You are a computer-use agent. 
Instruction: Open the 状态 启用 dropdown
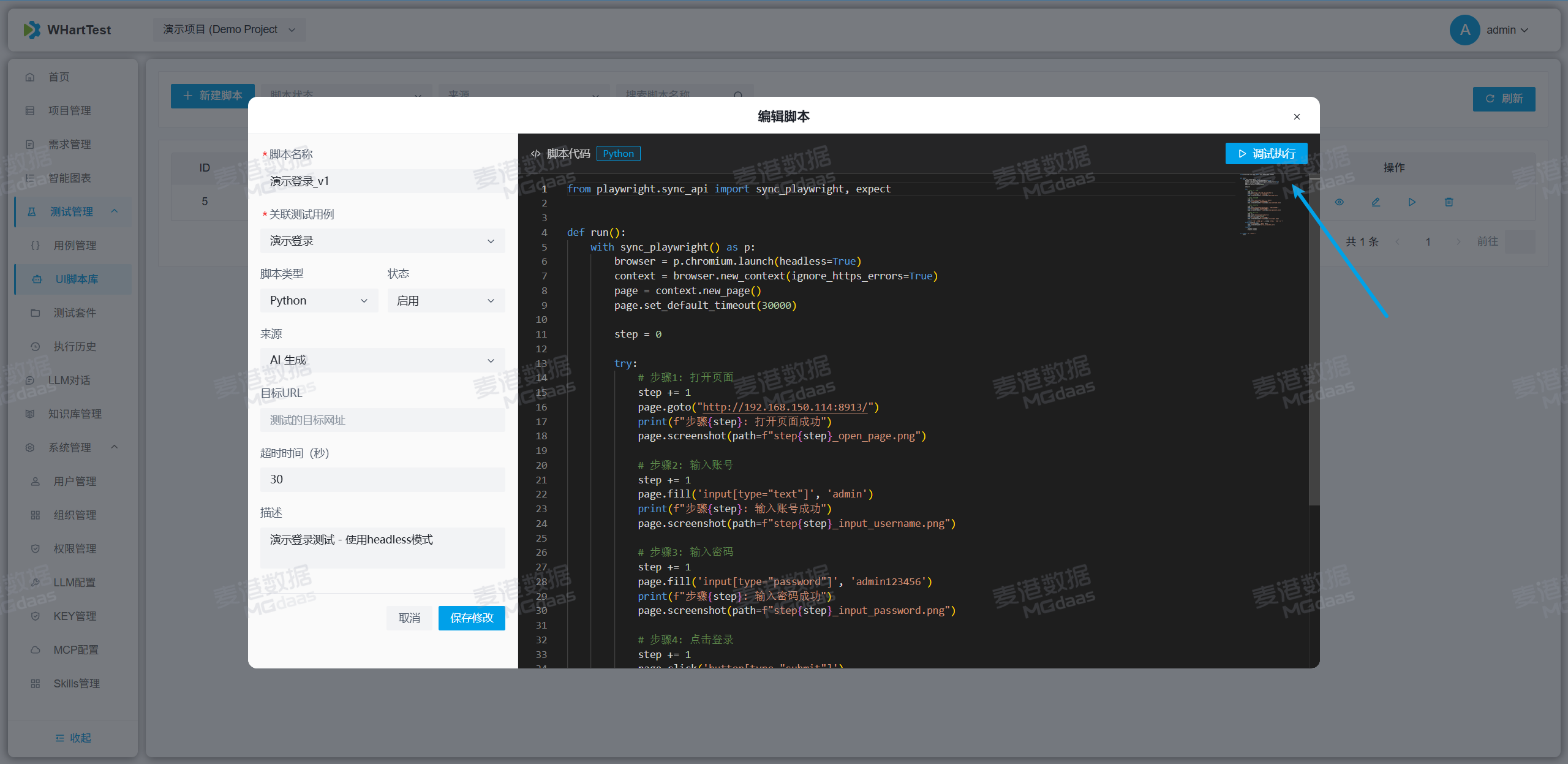pos(445,300)
